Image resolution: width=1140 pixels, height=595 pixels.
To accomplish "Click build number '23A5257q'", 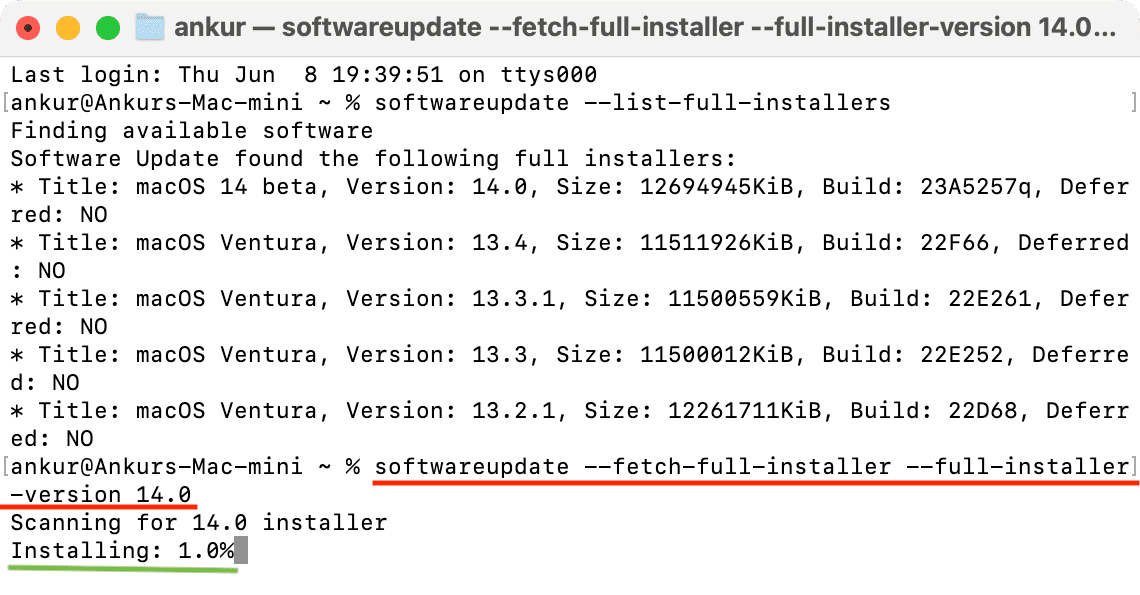I will click(976, 187).
